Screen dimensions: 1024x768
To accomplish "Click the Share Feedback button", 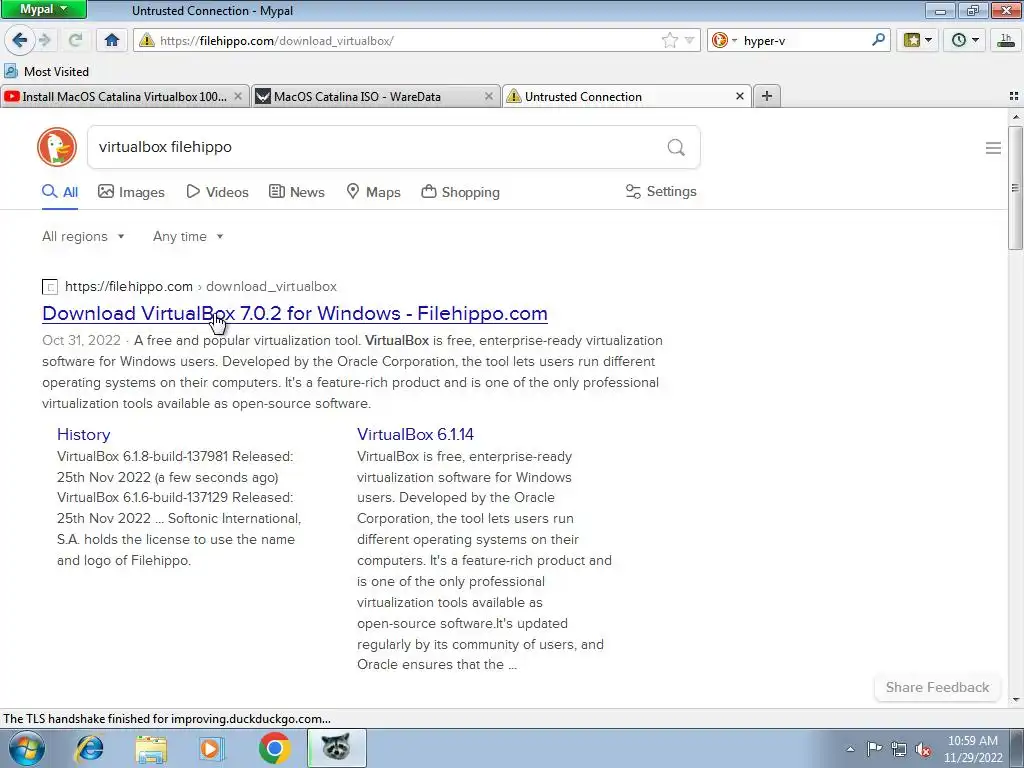I will pyautogui.click(x=937, y=687).
